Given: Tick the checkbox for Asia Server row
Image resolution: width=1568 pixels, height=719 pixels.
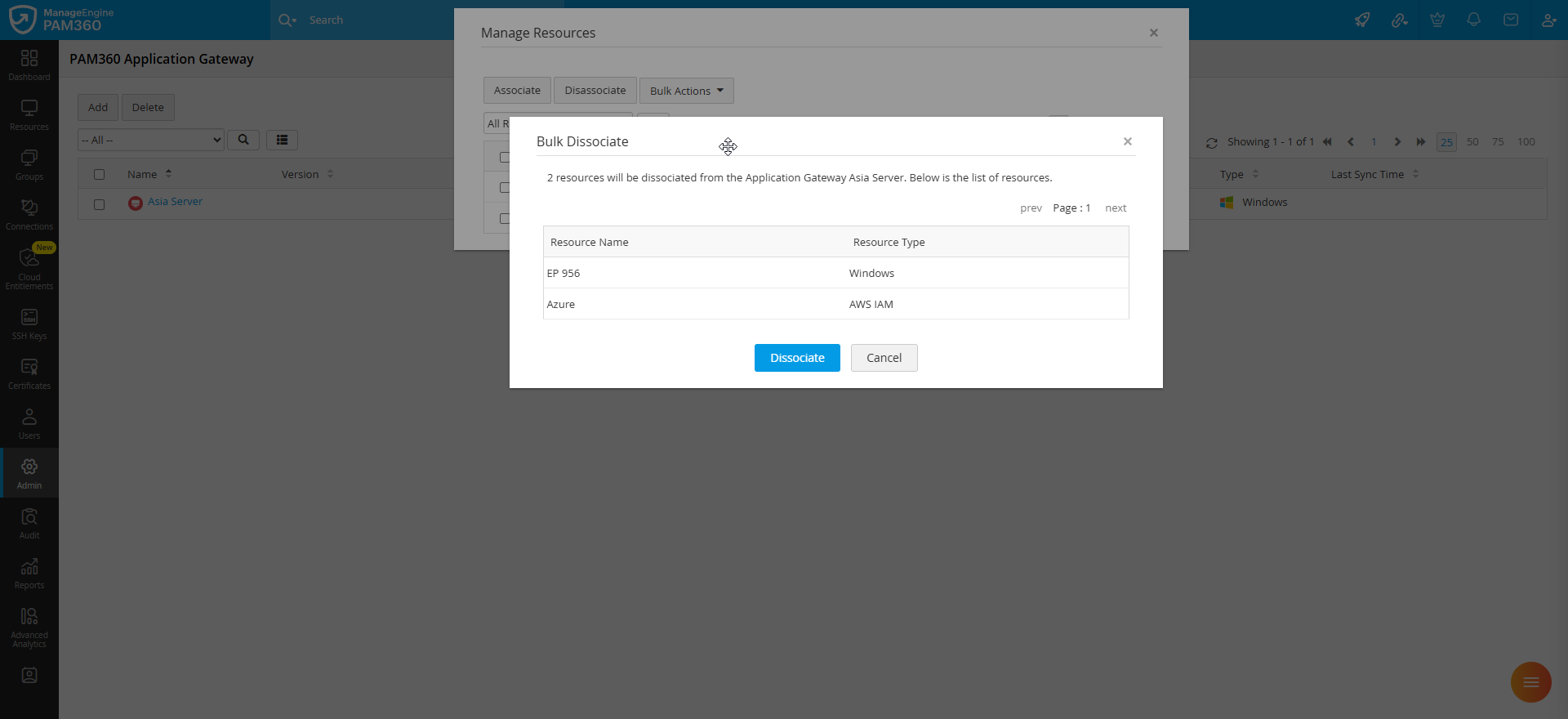Looking at the screenshot, I should coord(100,204).
